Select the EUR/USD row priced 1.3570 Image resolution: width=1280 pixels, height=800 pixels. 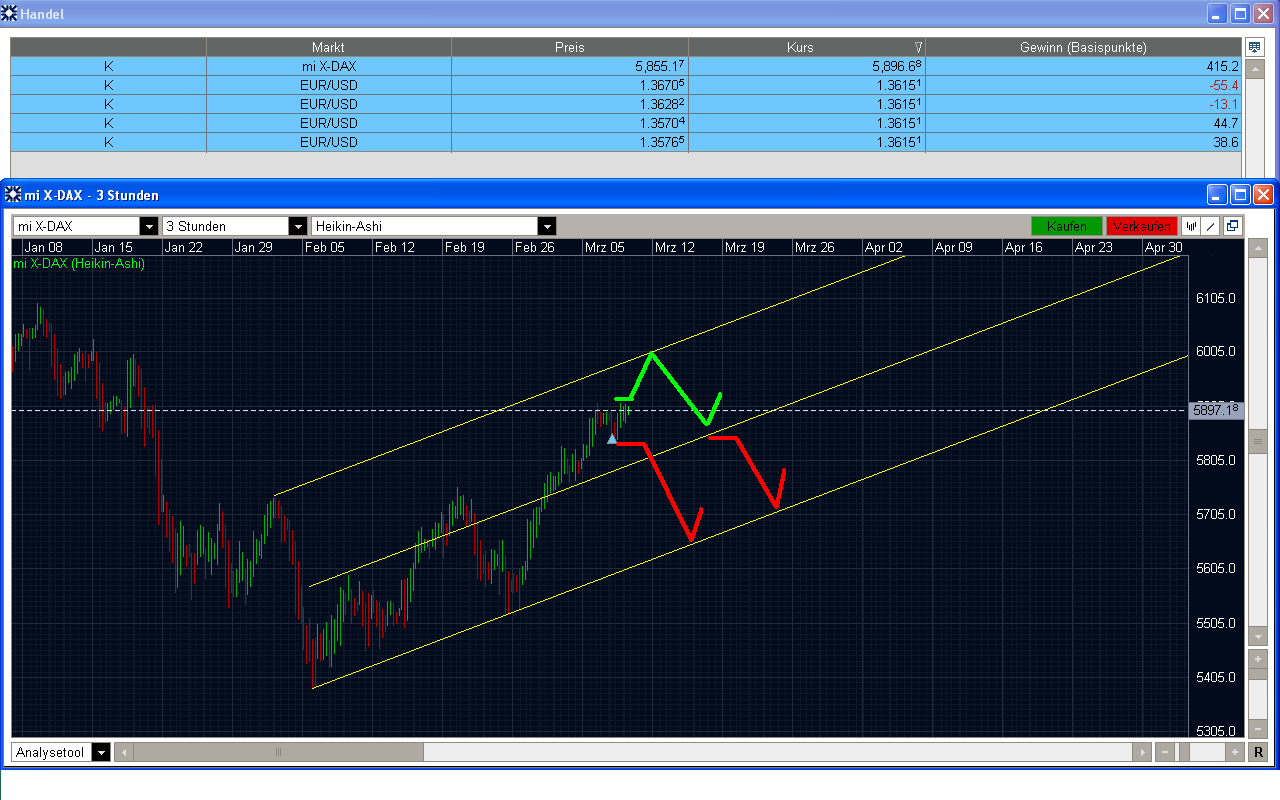(x=626, y=123)
